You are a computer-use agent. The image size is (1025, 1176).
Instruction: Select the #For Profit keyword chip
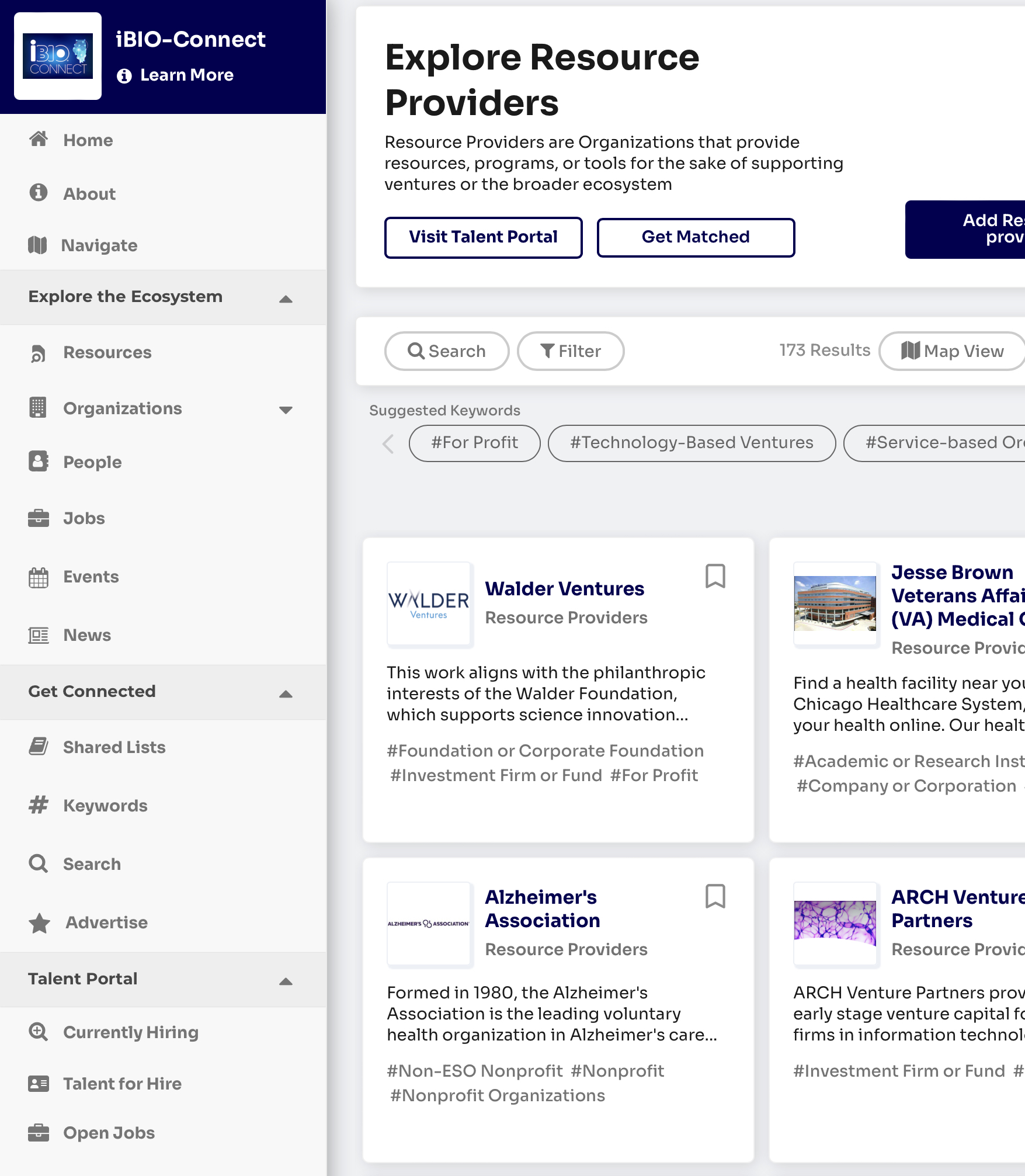474,443
